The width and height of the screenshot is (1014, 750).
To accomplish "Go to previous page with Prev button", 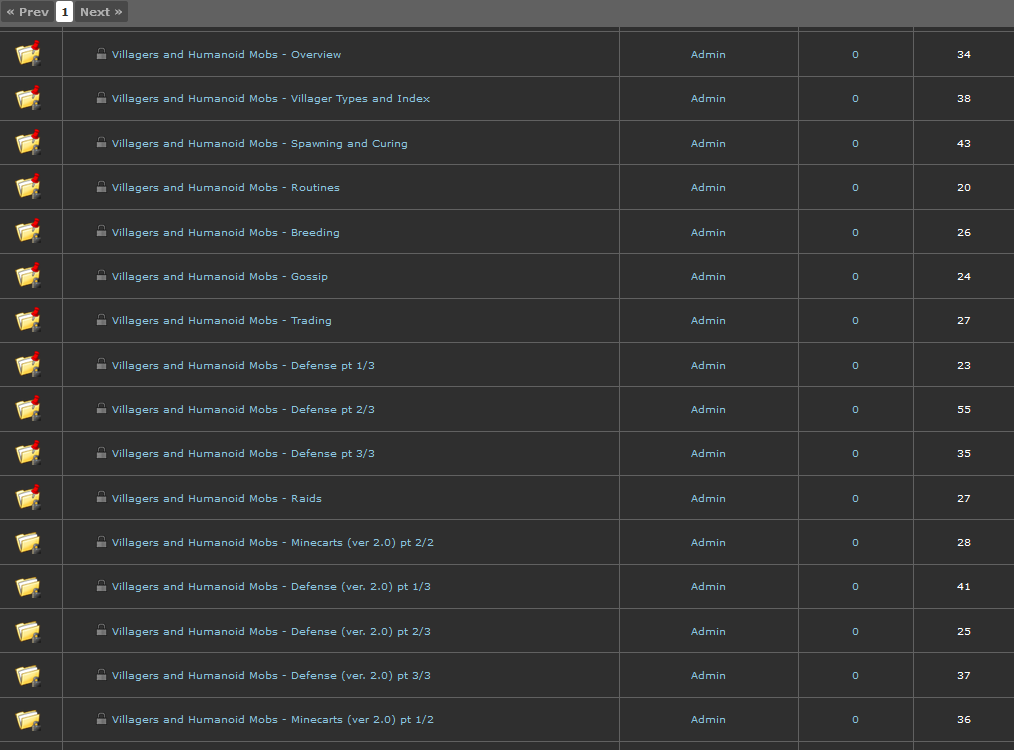I will pyautogui.click(x=28, y=12).
